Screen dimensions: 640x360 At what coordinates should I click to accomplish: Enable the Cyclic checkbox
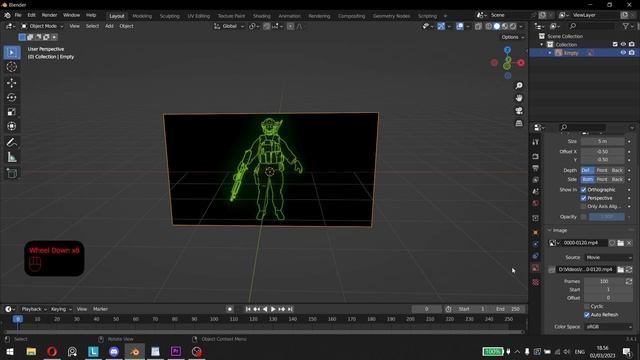[587, 306]
